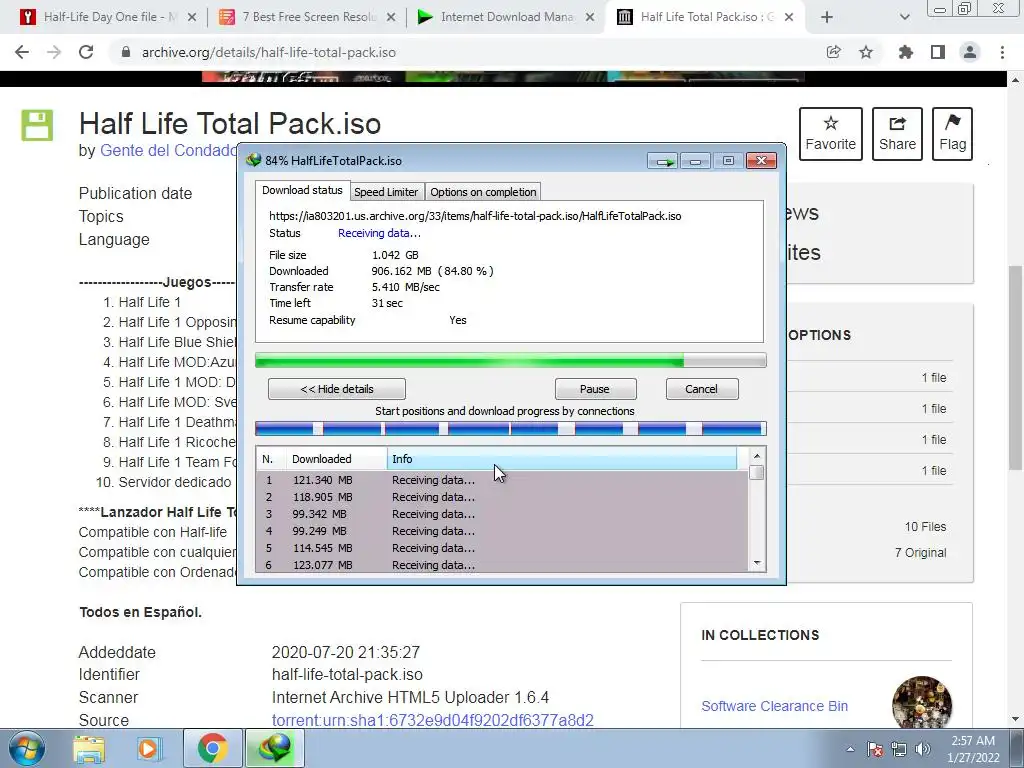
Task: Click the taskbar clock showing 2:57 AM
Action: 973,749
